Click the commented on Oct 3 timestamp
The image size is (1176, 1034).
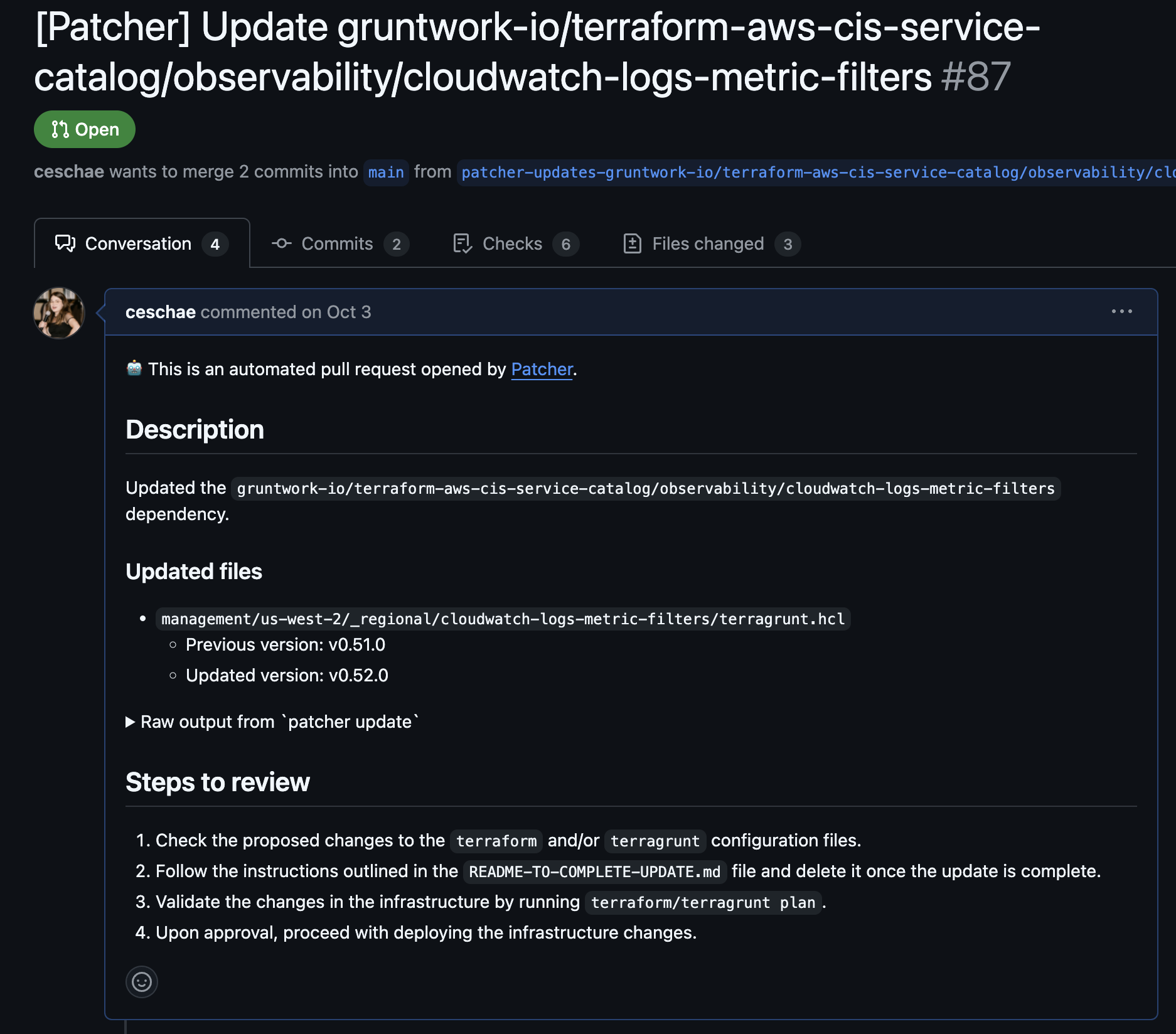click(x=286, y=312)
